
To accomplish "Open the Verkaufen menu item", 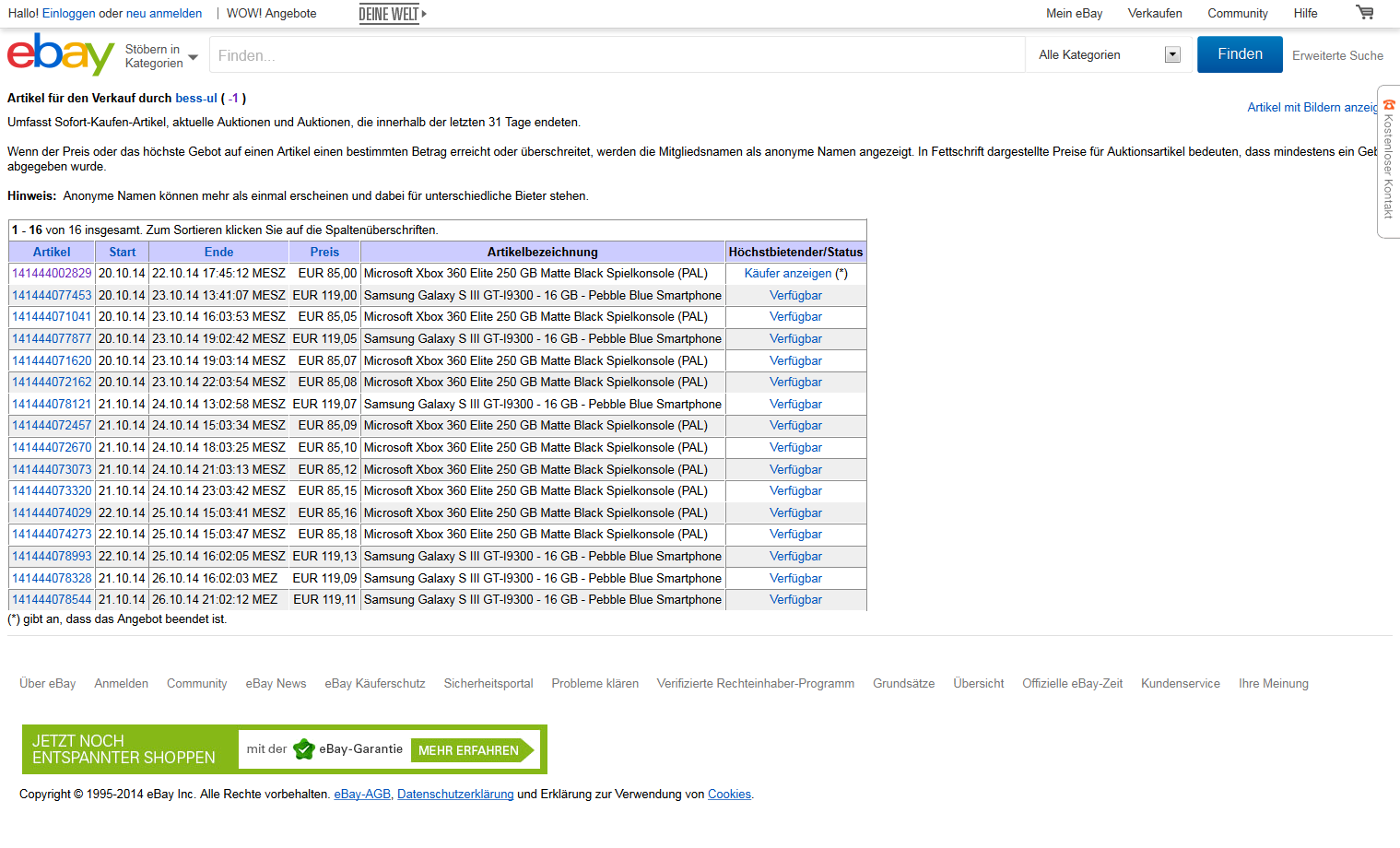I will click(x=1155, y=13).
